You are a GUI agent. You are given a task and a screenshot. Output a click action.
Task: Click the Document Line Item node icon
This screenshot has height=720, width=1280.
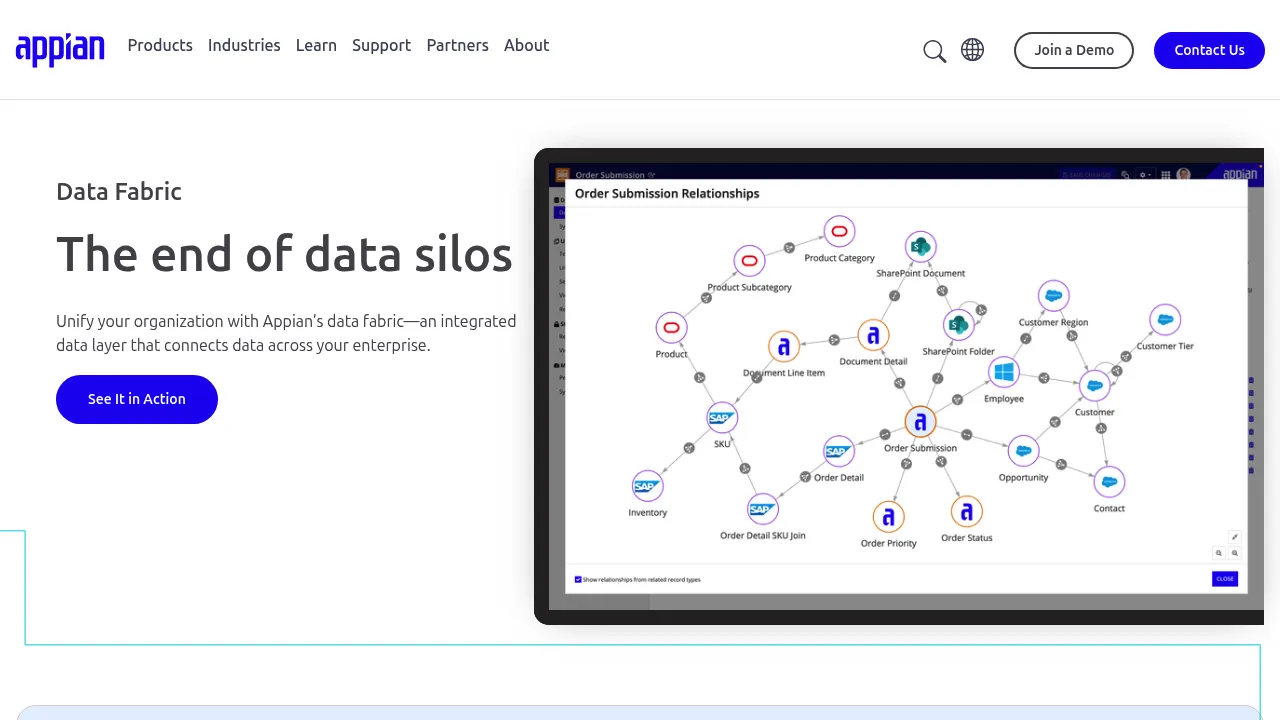click(x=784, y=347)
